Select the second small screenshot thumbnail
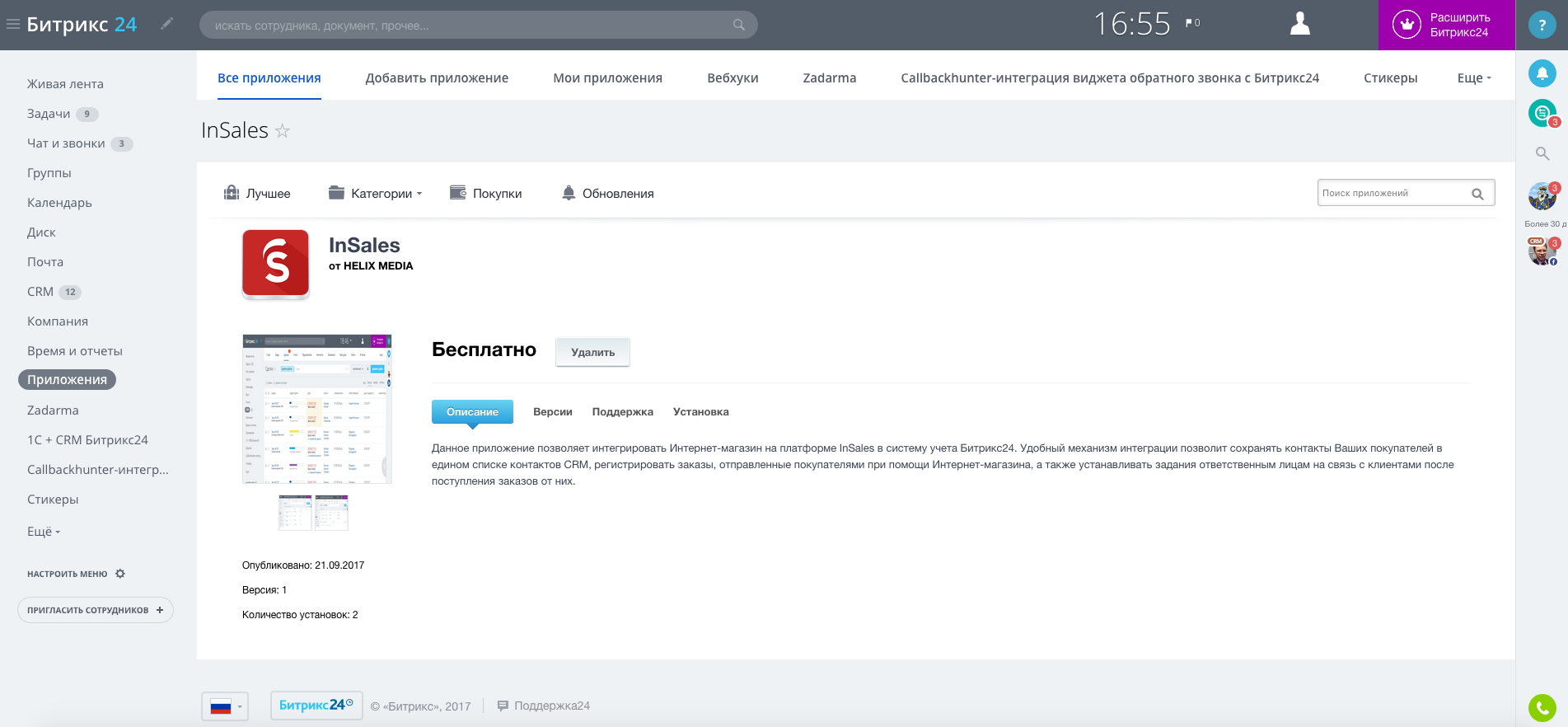Viewport: 1568px width, 727px height. (x=331, y=513)
